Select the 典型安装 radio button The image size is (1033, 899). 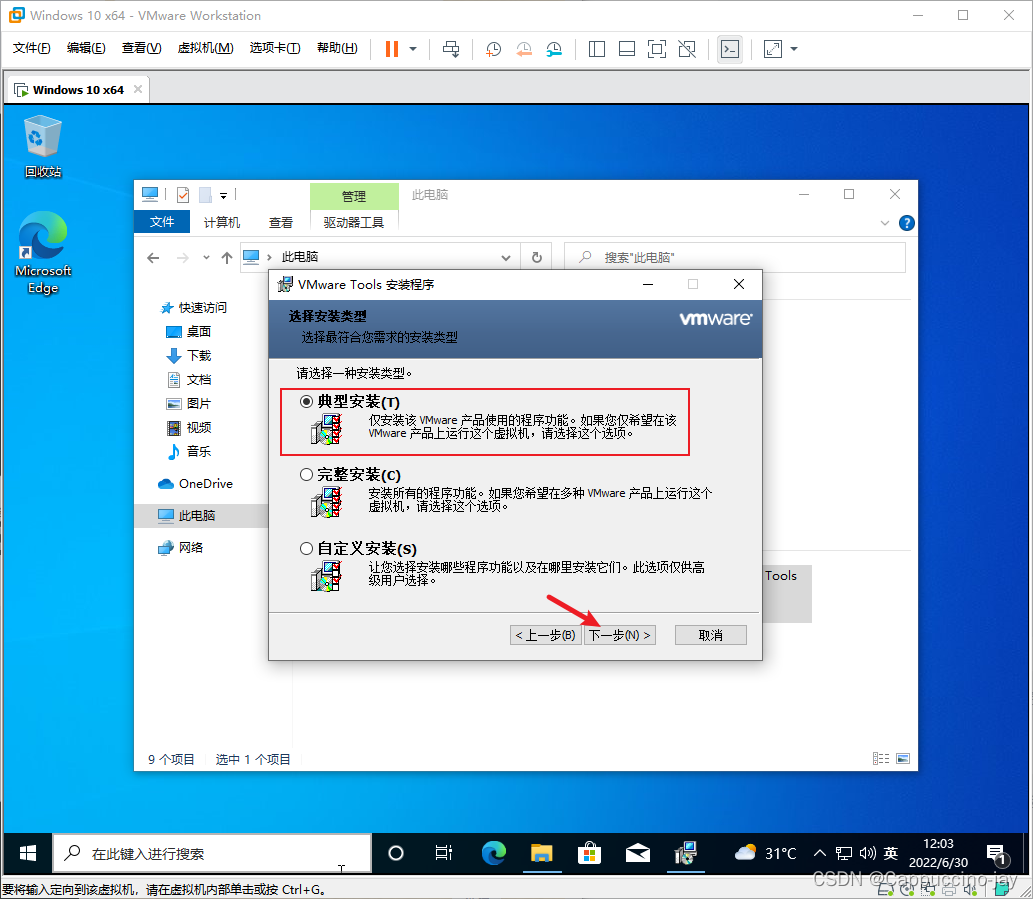(x=306, y=401)
